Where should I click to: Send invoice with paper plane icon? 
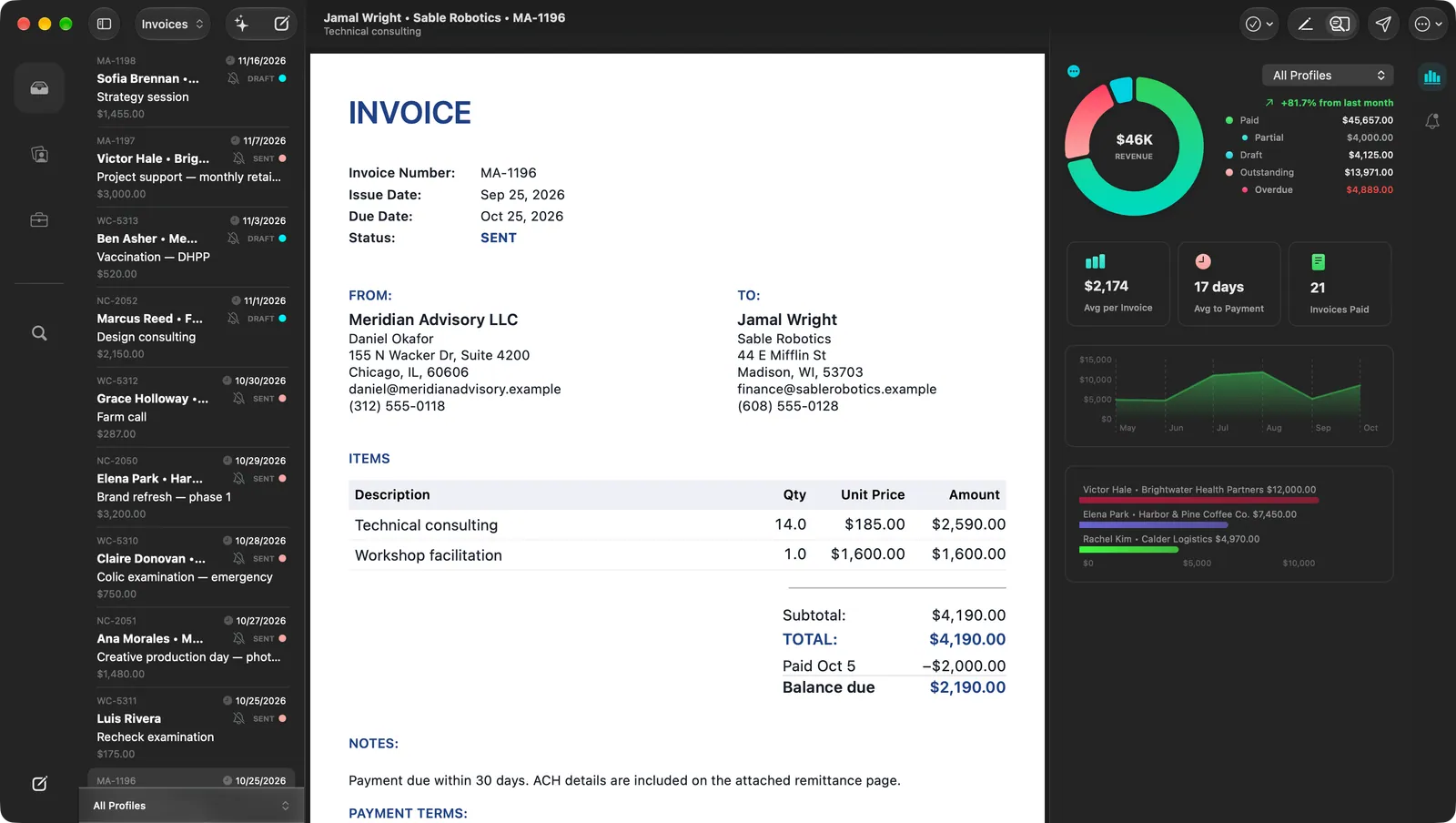1383,25
